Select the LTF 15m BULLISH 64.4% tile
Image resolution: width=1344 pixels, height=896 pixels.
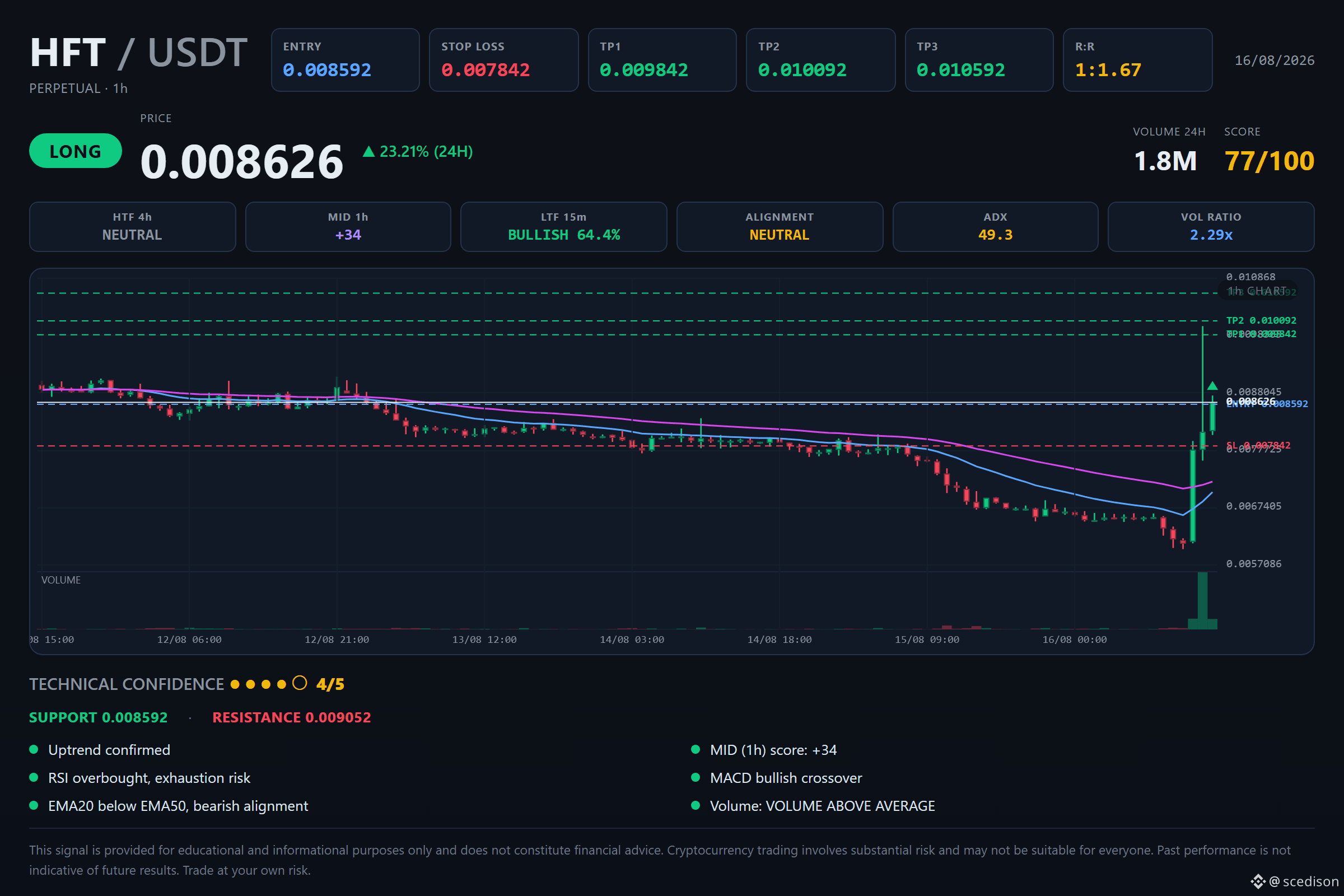click(x=564, y=227)
